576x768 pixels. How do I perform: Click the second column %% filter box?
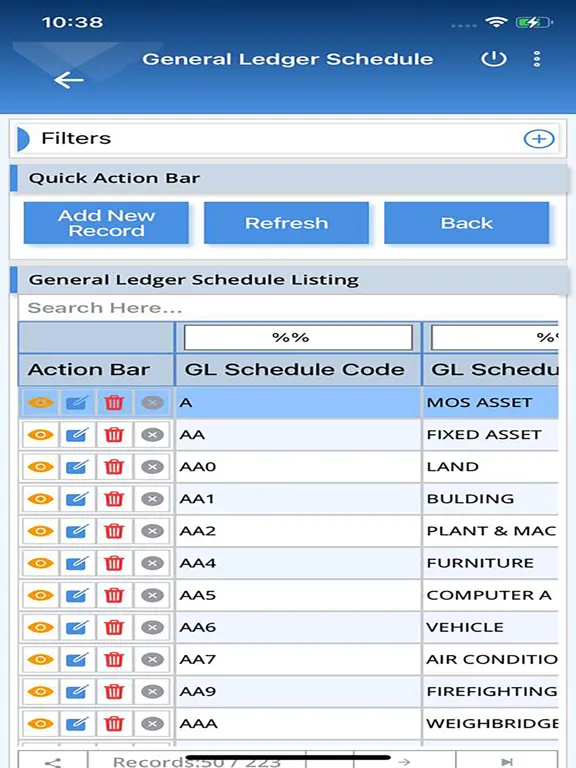click(495, 337)
